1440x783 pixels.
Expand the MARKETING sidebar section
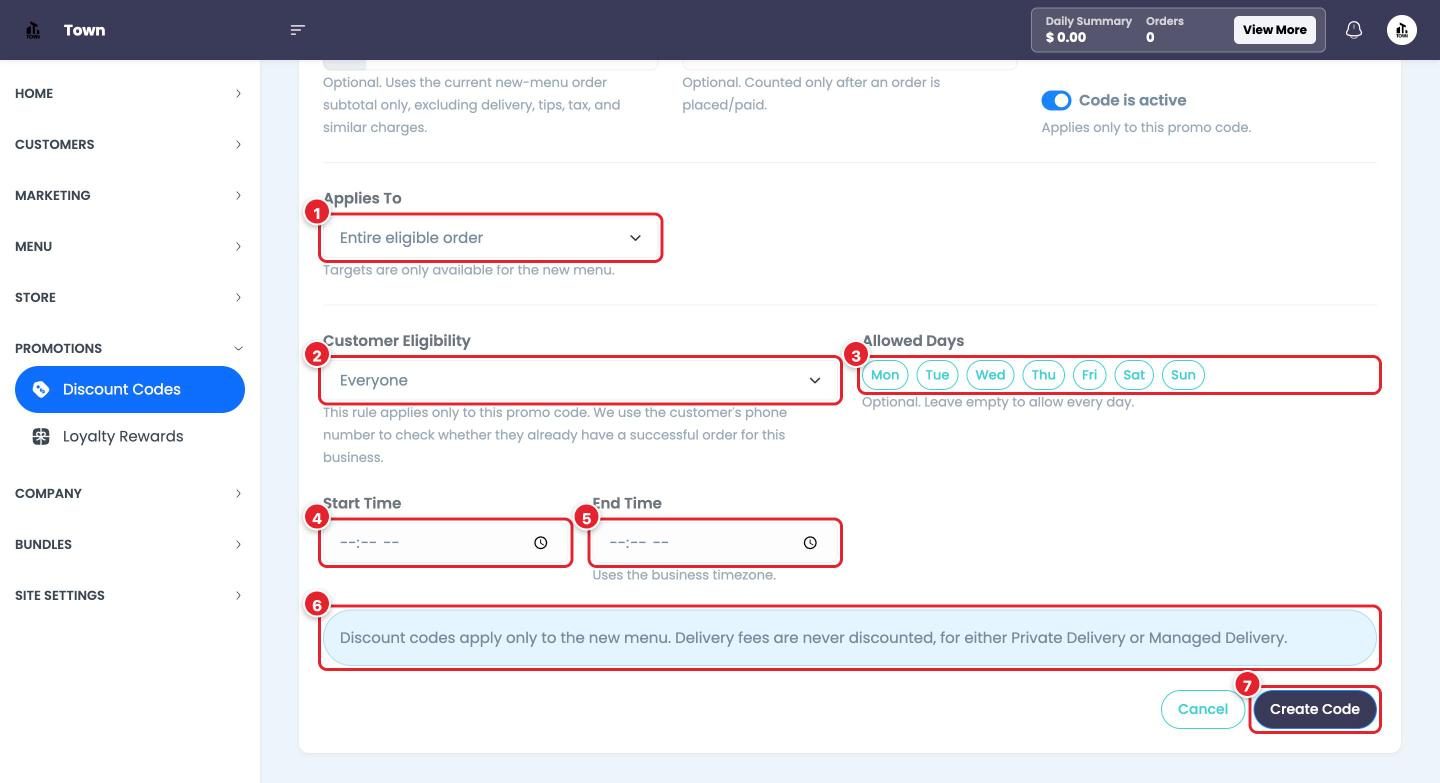pyautogui.click(x=128, y=195)
